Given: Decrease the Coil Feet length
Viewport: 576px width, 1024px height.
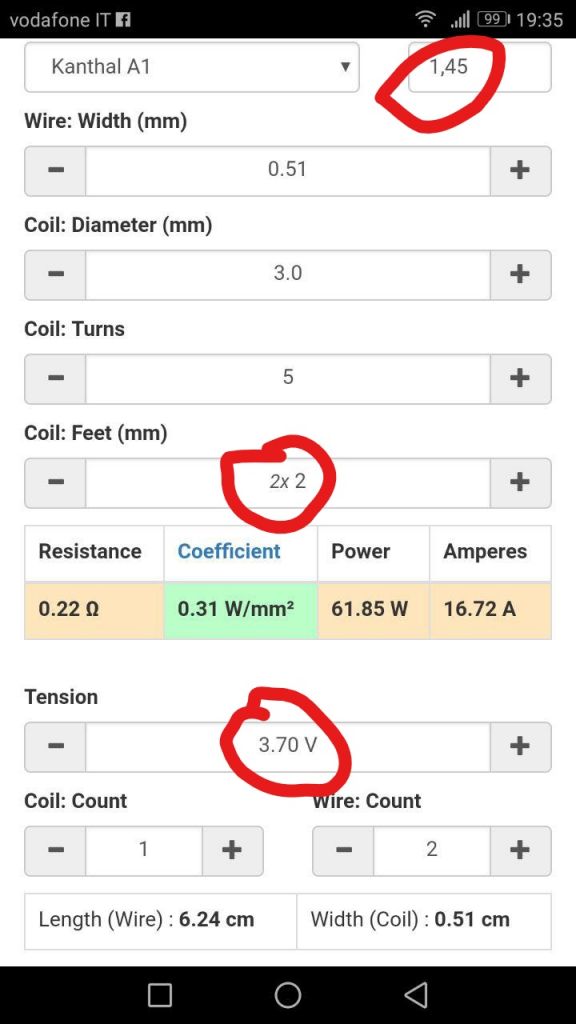Looking at the screenshot, I should tap(56, 482).
